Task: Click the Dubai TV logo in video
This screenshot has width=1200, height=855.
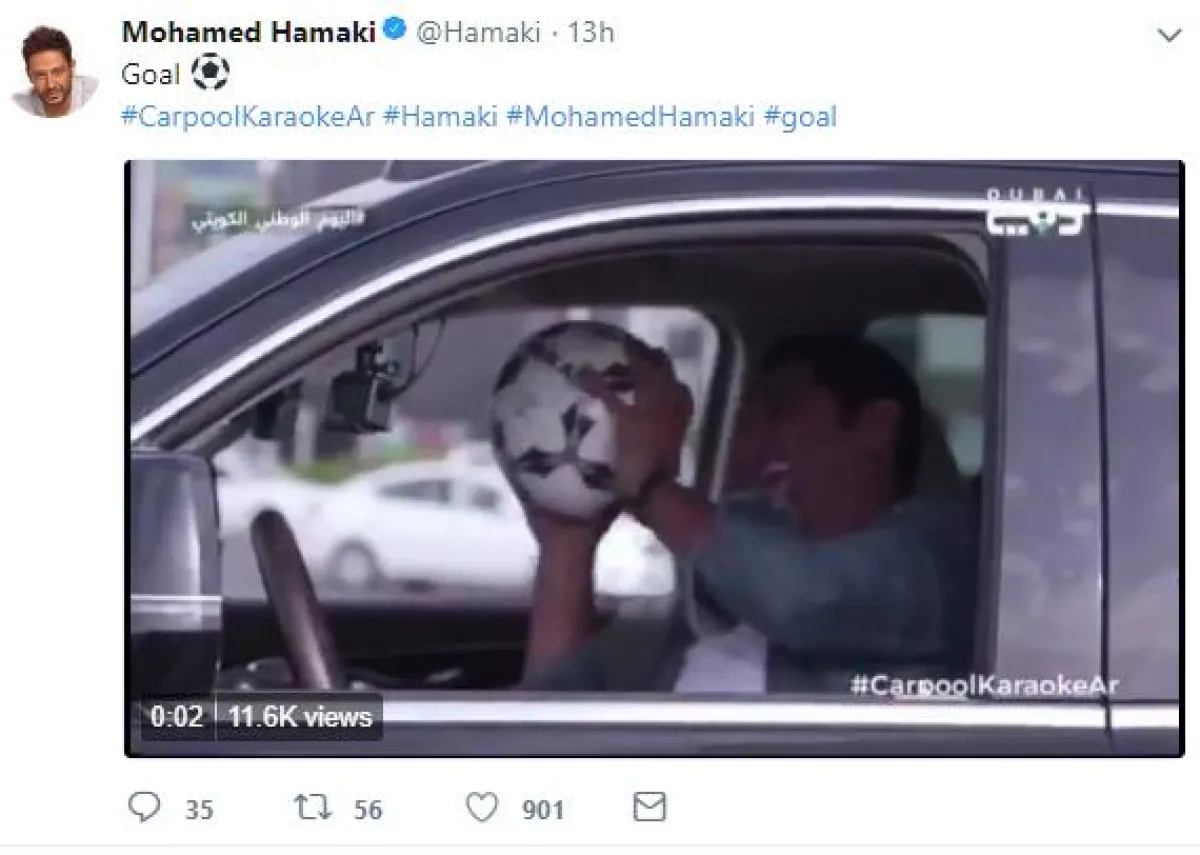Action: (1034, 212)
